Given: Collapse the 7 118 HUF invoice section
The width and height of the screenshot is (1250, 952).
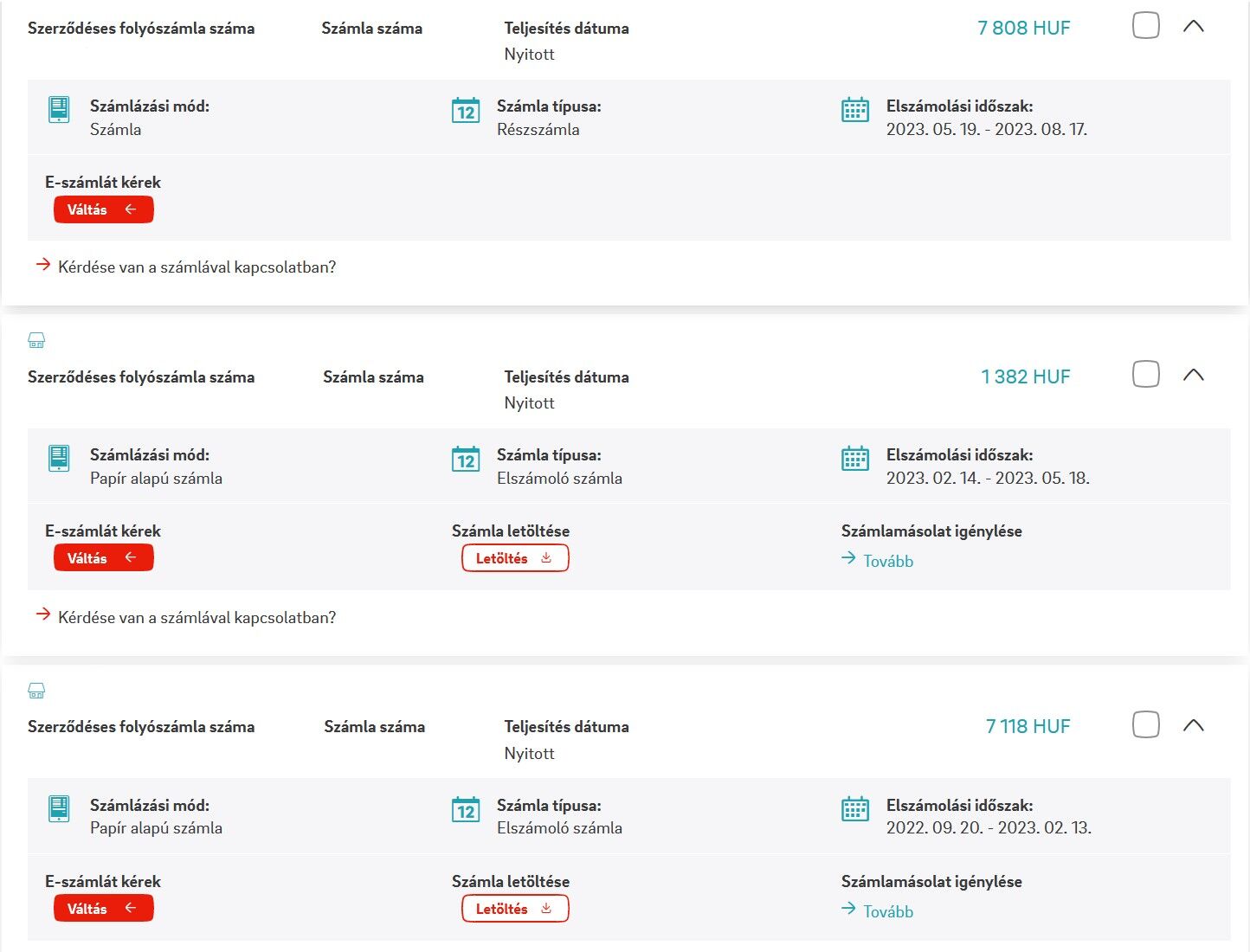Looking at the screenshot, I should tap(1194, 725).
